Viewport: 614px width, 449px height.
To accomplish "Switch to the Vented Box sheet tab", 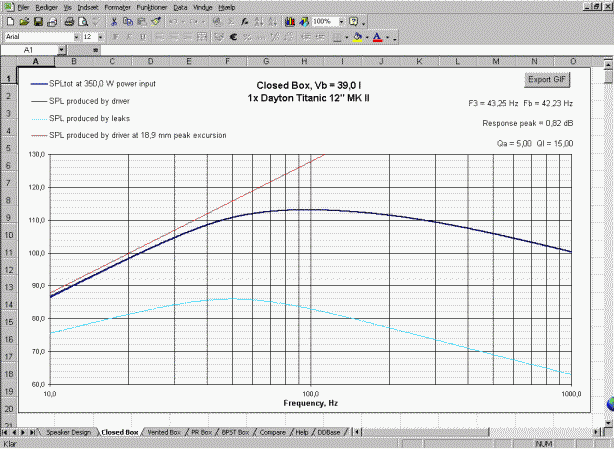I will 164,432.
